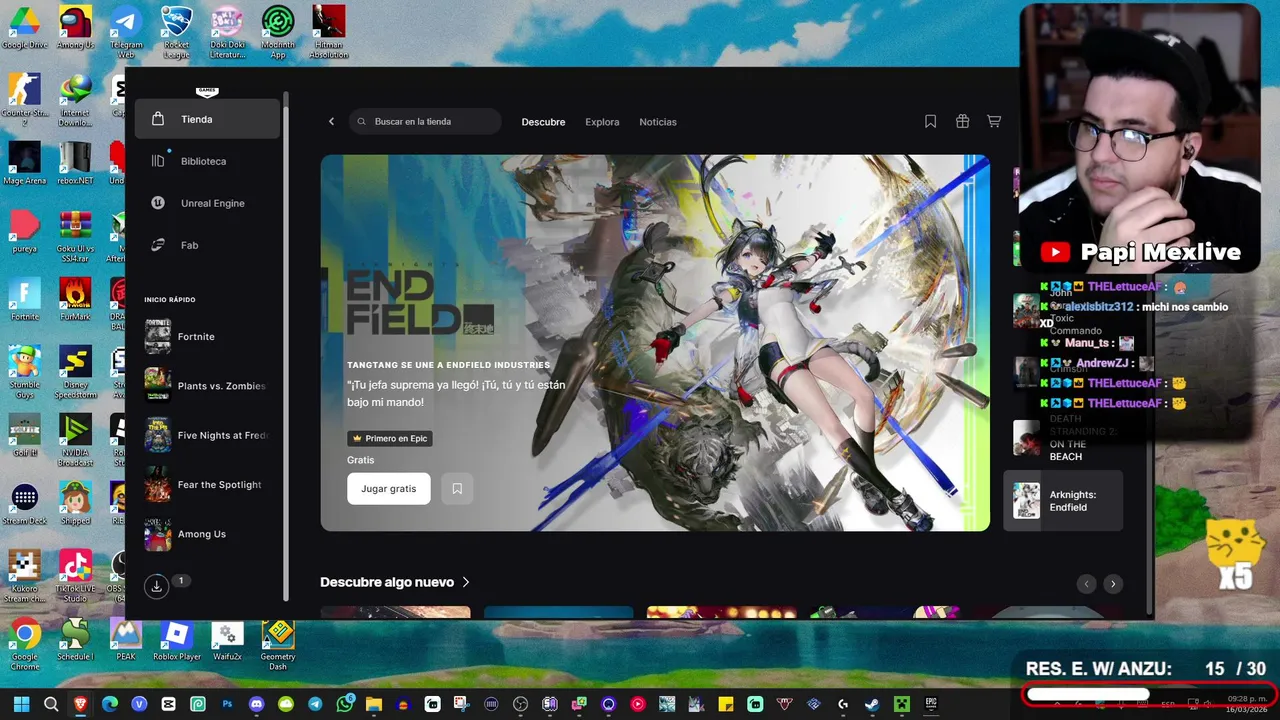Open Waifu2x desktop shortcut

[x=227, y=641]
